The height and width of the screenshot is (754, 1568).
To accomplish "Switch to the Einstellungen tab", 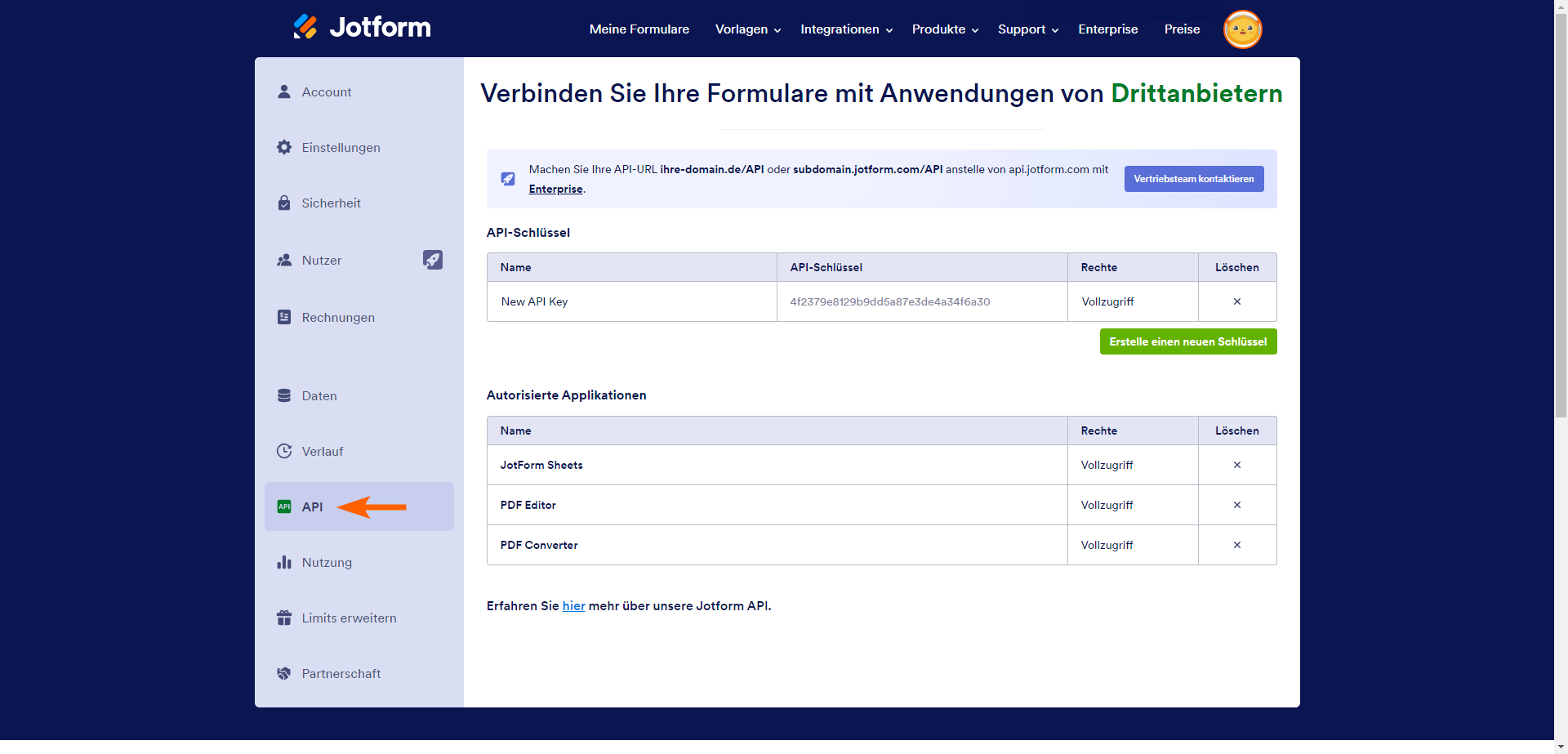I will click(x=359, y=147).
